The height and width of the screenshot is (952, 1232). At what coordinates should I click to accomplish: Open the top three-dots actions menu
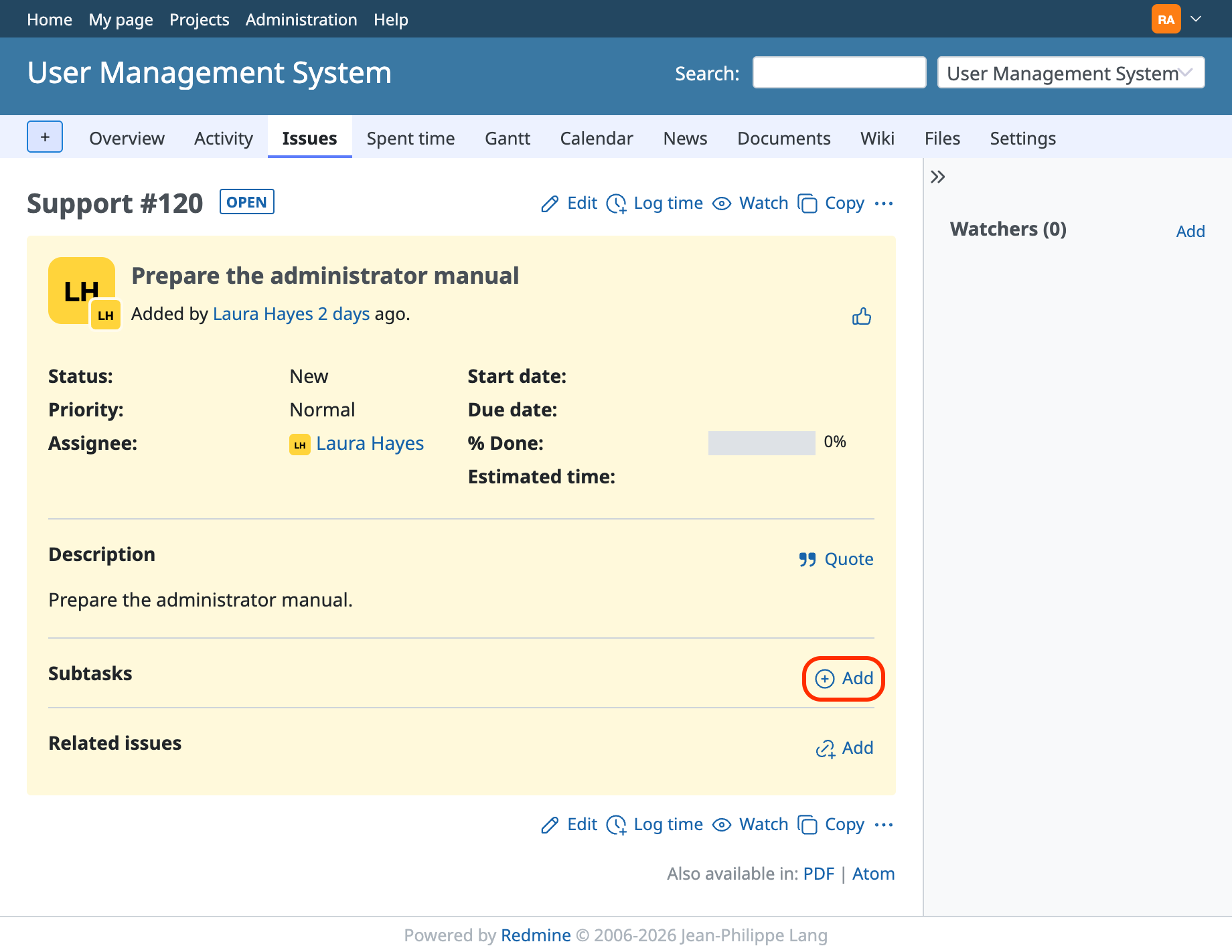click(884, 203)
